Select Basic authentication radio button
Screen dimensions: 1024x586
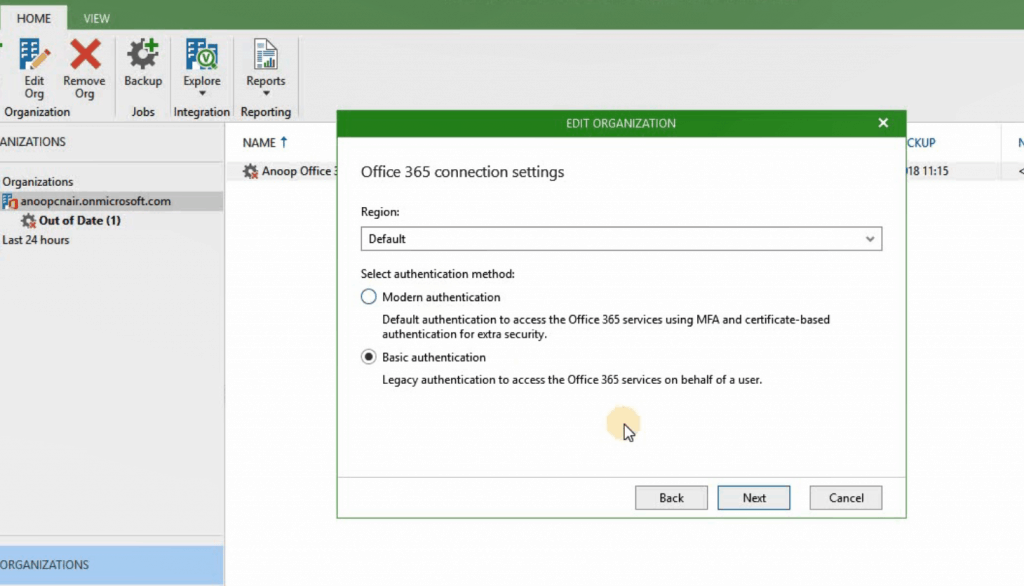pos(369,357)
